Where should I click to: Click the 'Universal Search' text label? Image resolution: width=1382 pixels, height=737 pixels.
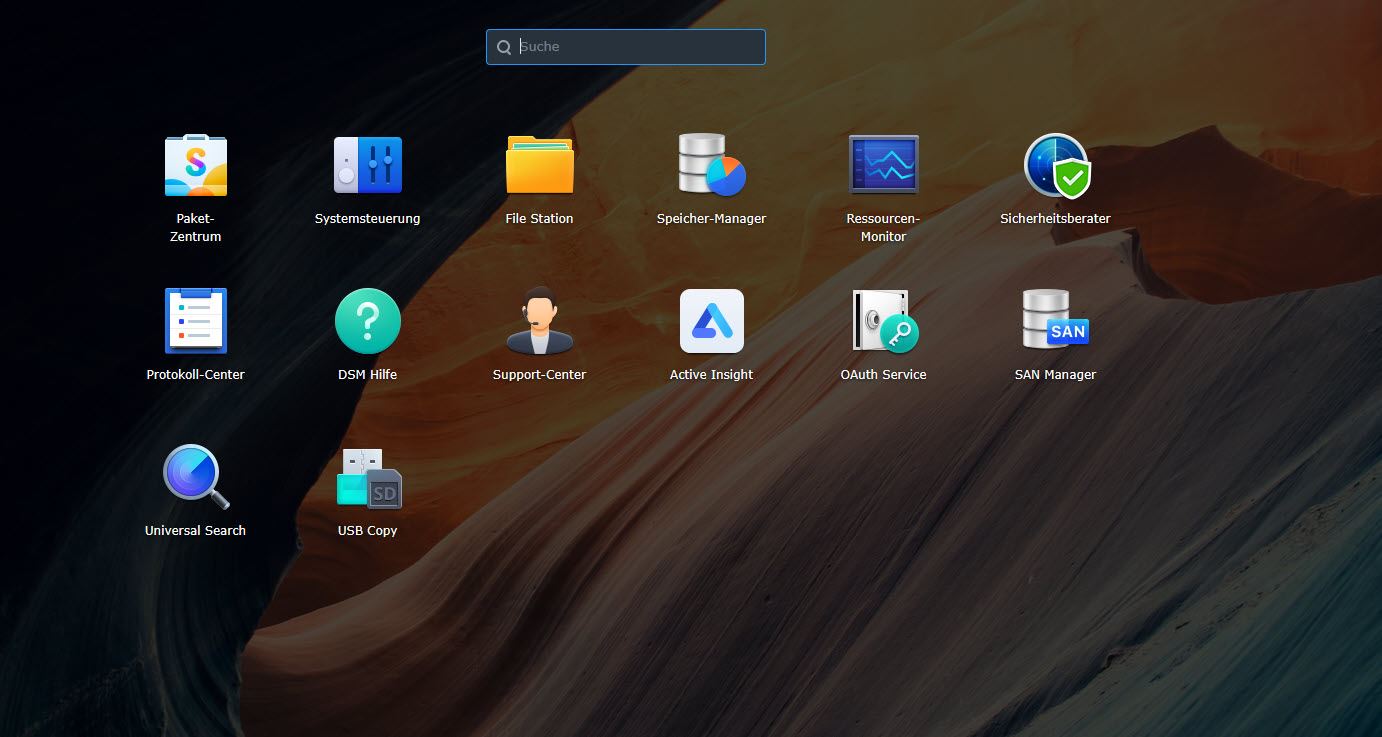pyautogui.click(x=196, y=531)
